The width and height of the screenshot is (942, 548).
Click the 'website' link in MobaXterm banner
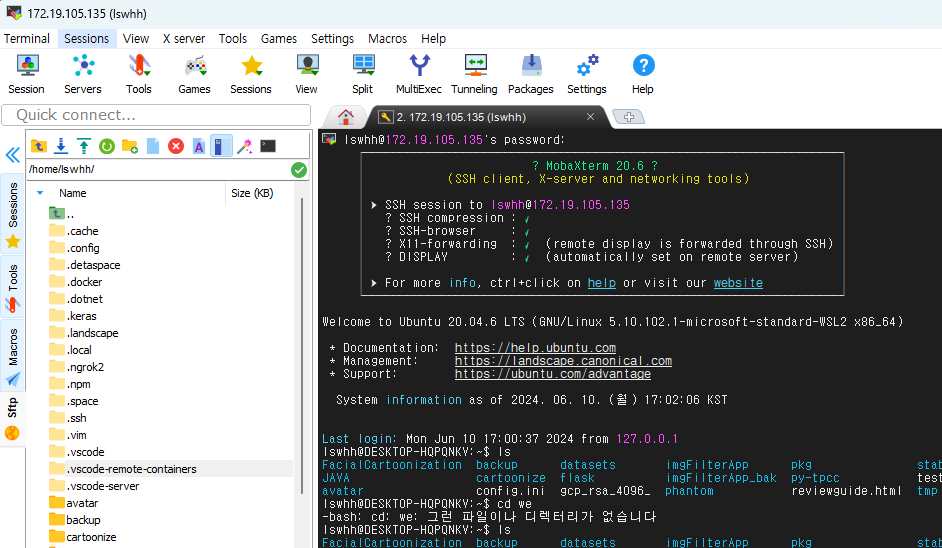tap(738, 283)
